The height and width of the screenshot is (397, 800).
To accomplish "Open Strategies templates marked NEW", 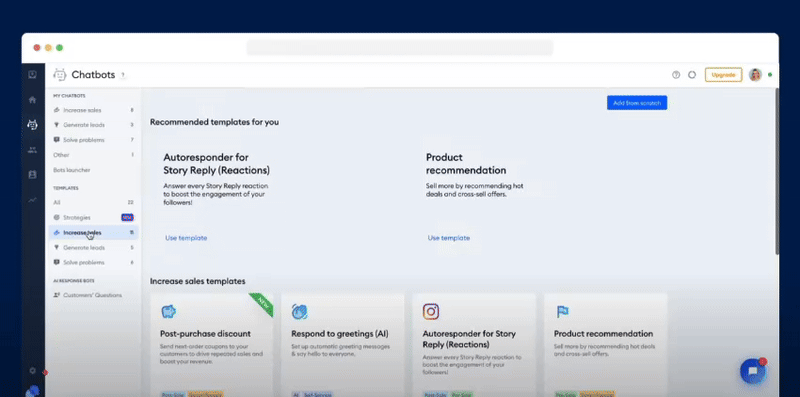I will (94, 217).
